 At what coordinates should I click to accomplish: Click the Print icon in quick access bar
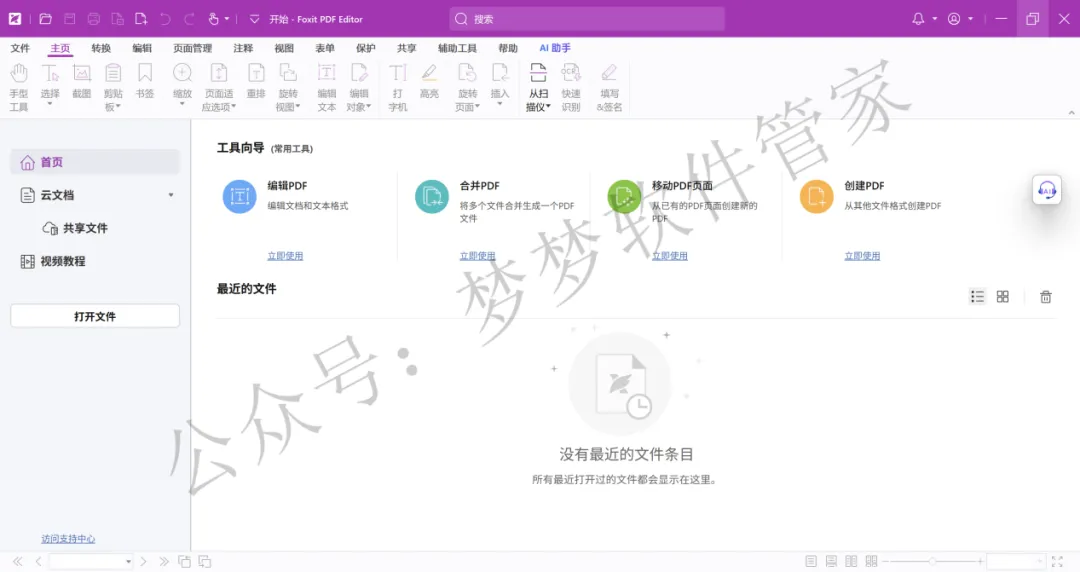[94, 19]
